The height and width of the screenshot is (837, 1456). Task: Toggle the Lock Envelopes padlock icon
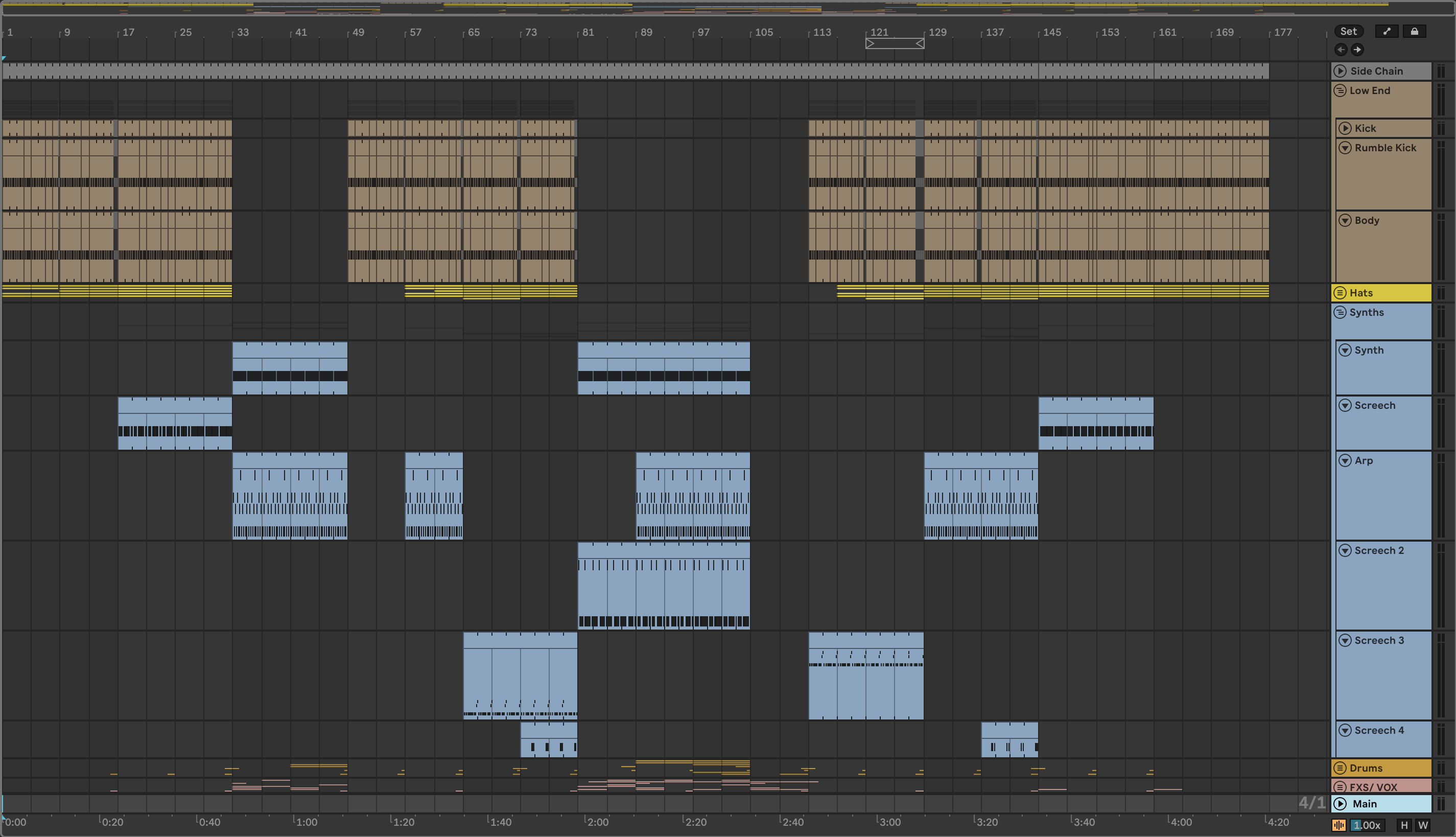point(1414,32)
